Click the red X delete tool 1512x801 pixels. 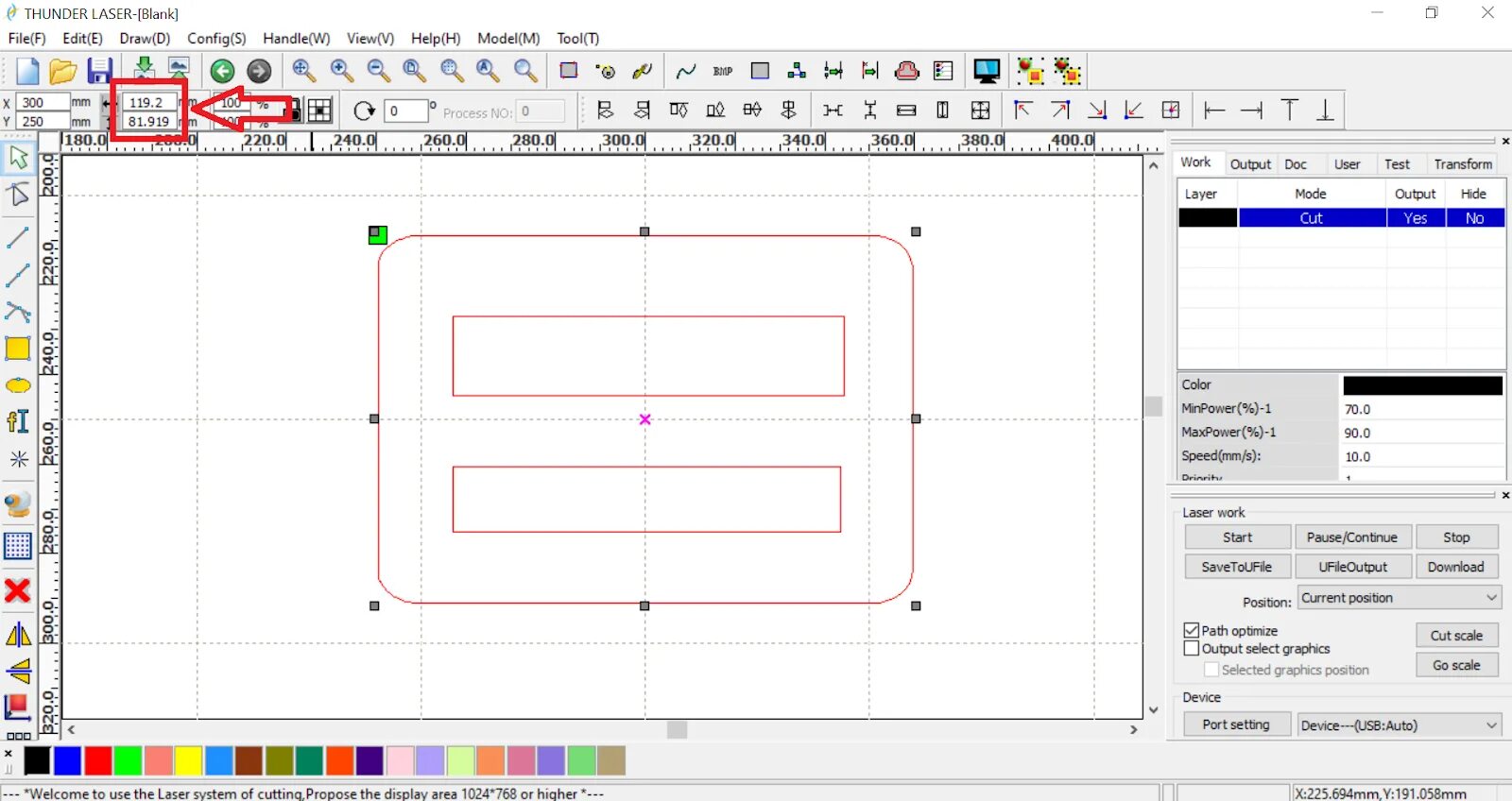pyautogui.click(x=18, y=591)
